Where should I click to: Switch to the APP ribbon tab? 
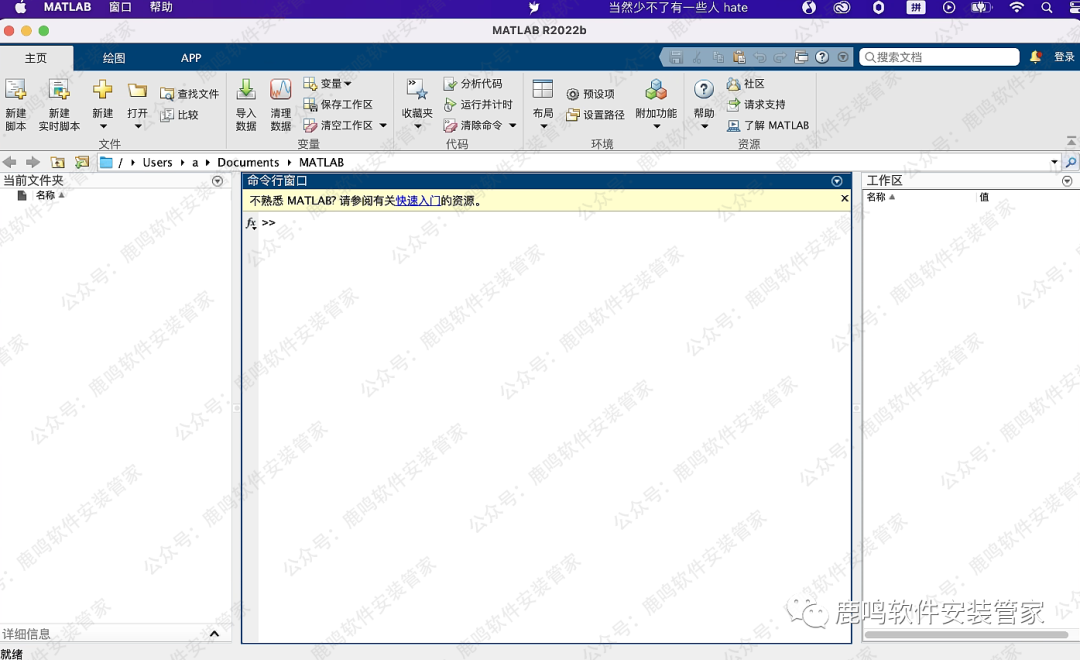click(x=191, y=58)
